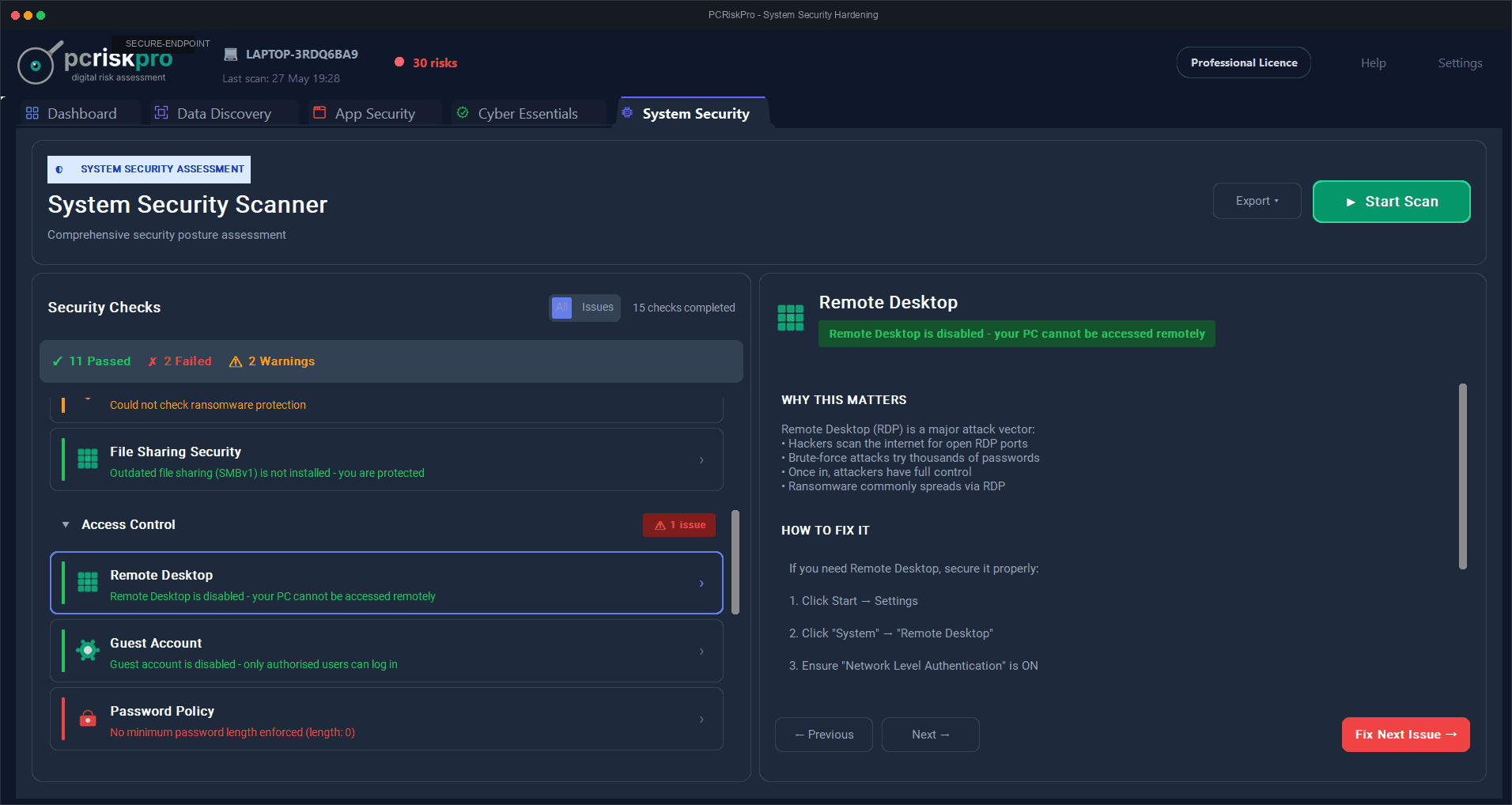The image size is (1512, 805).
Task: Go to the Next check
Action: point(931,735)
